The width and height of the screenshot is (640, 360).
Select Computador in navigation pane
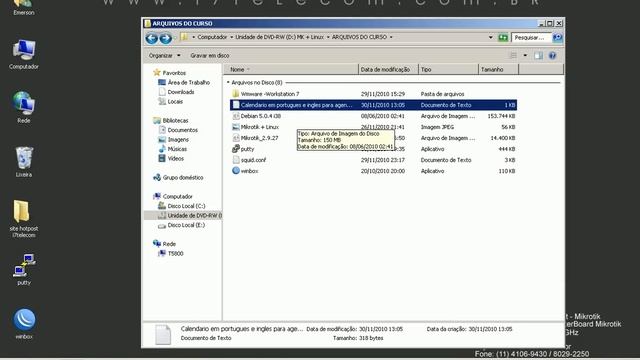tap(177, 196)
